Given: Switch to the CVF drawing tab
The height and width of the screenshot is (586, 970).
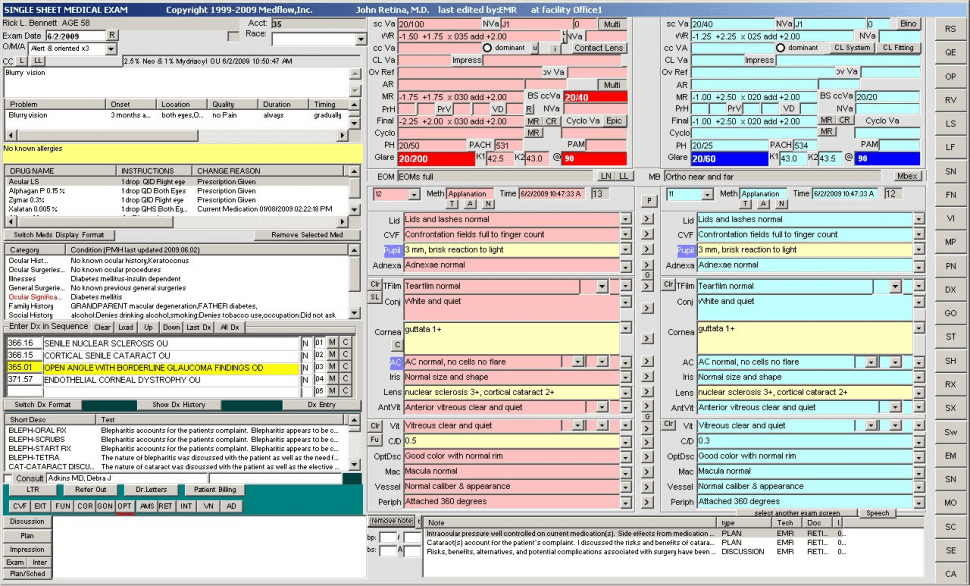Looking at the screenshot, I should tap(20, 506).
